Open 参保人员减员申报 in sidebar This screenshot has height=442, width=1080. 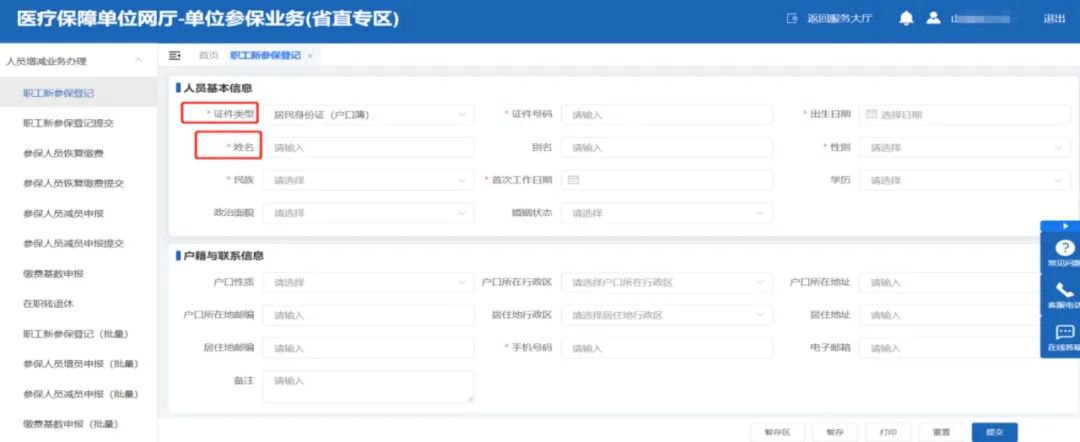[63, 213]
